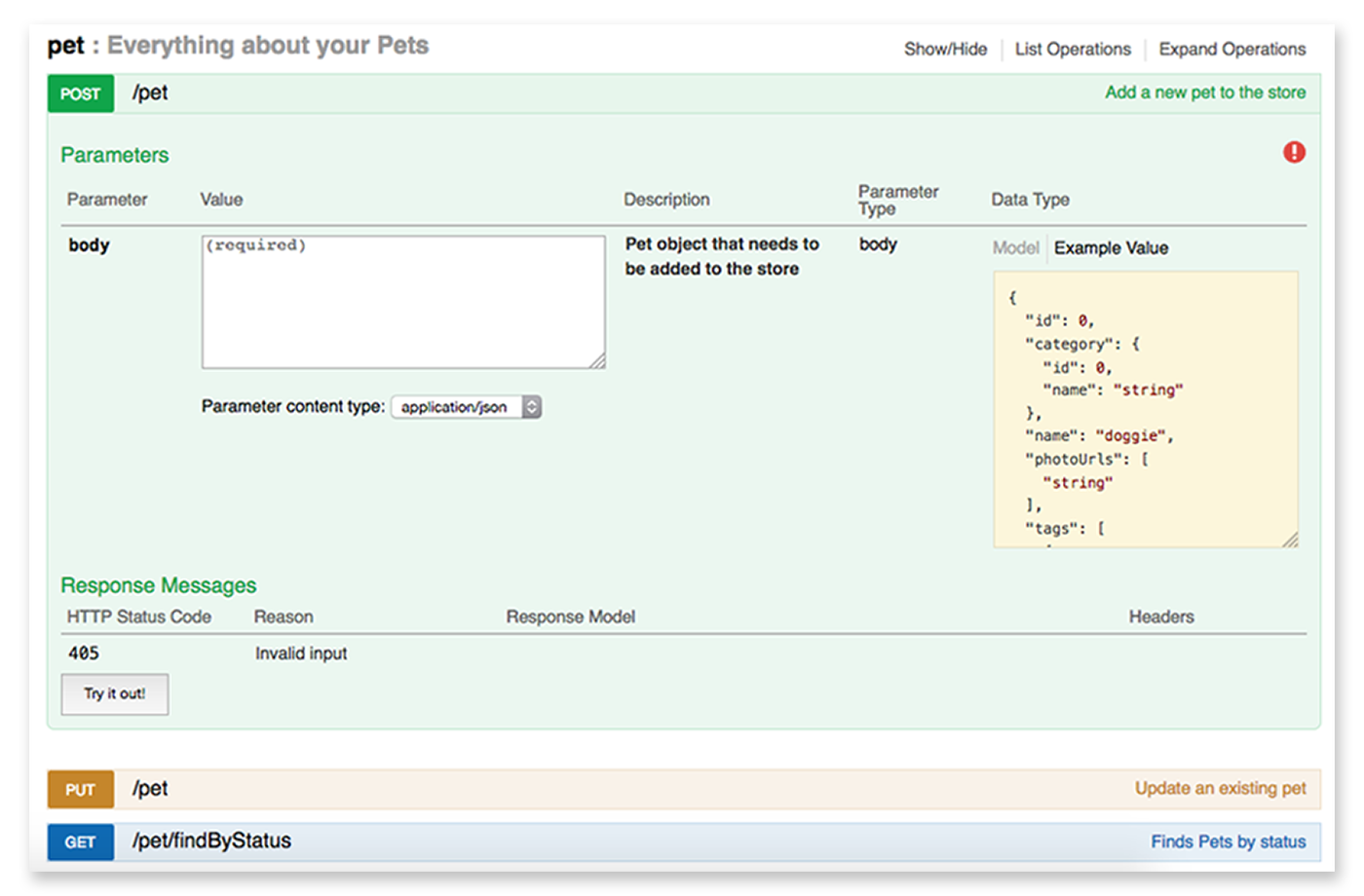
Task: Collapse the POST /pet operation panel
Action: (152, 93)
